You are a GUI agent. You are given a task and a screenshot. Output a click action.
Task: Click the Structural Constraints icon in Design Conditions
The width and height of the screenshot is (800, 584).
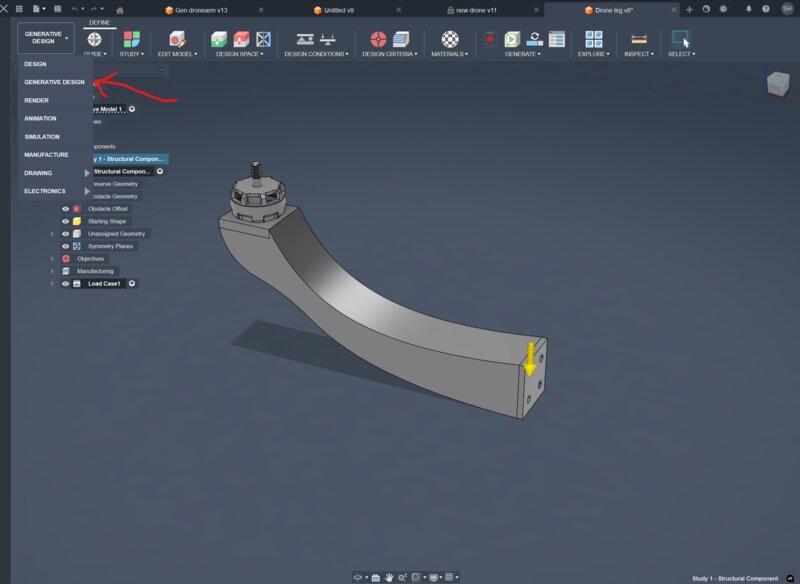305,39
